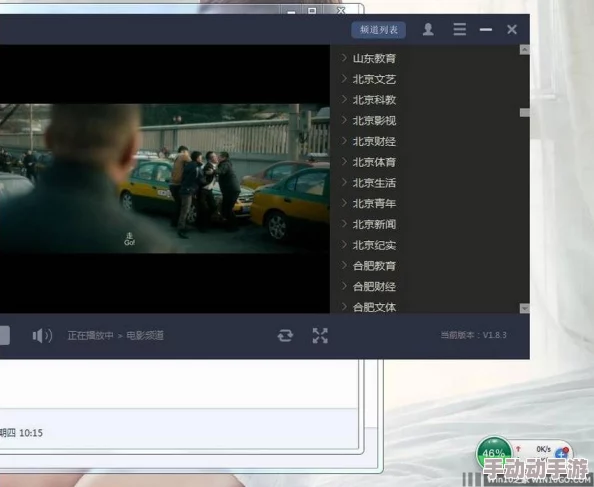Expand the 北京新闻 channel arrow
Screen dimensions: 594x487
point(344,224)
